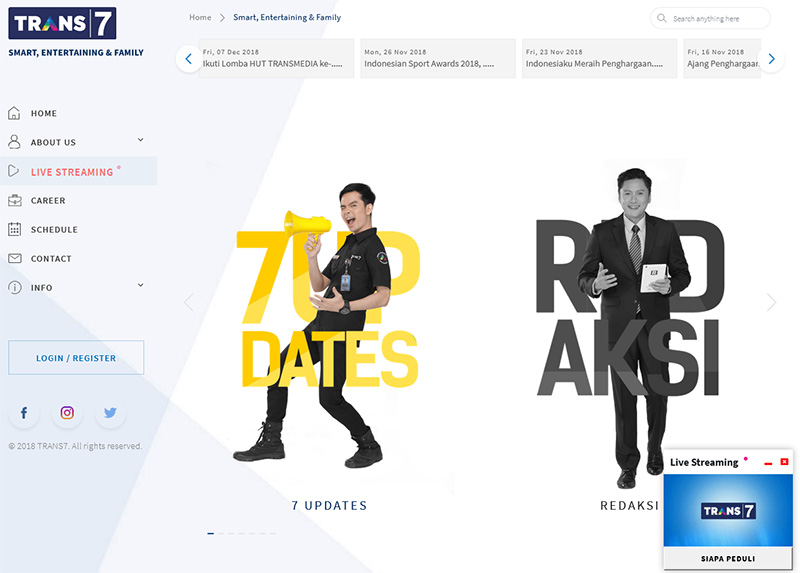Go to previous program slide arrow
Screen dimensions: 800x573
coord(189,302)
